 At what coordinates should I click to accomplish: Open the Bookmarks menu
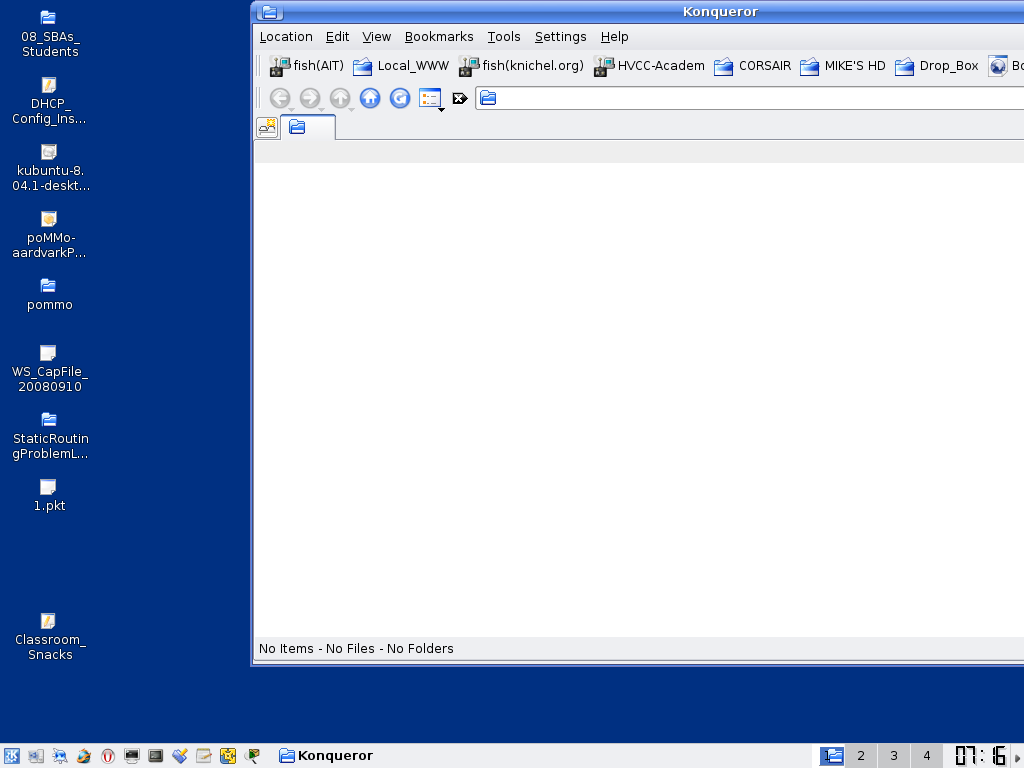(438, 37)
